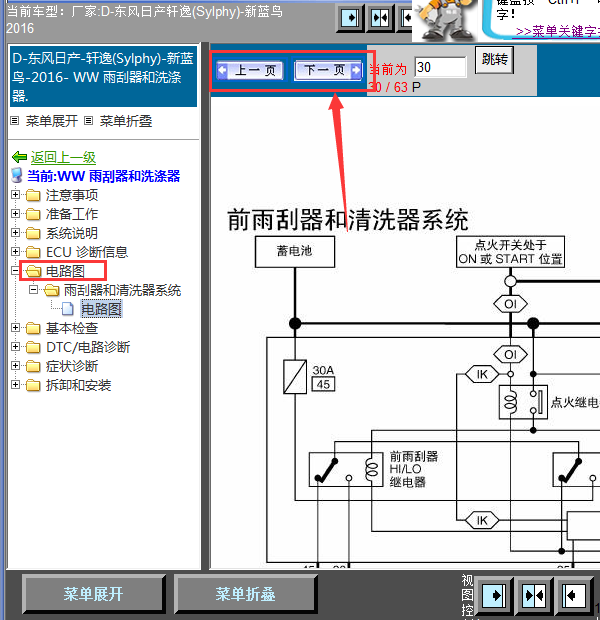Select 症状诊断 folder label
The width and height of the screenshot is (600, 620).
(x=72, y=366)
